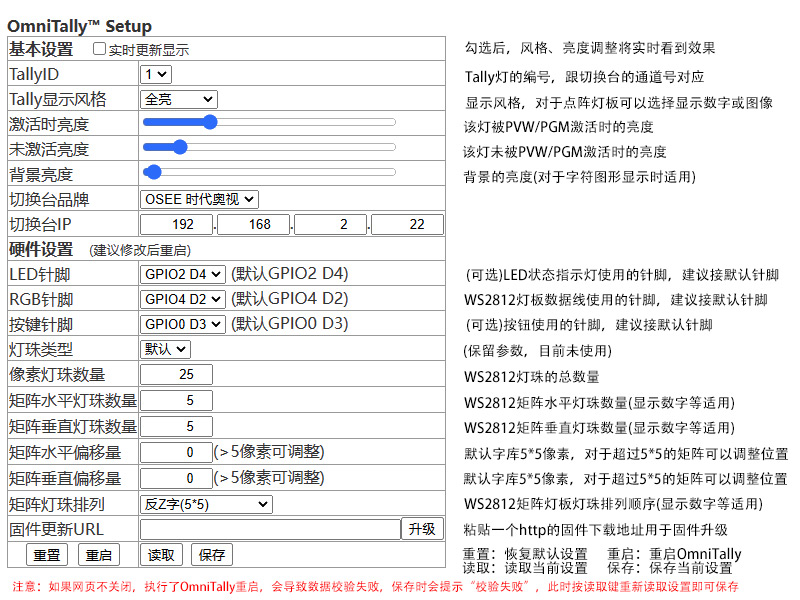Click the 重启 restart button

(98, 555)
